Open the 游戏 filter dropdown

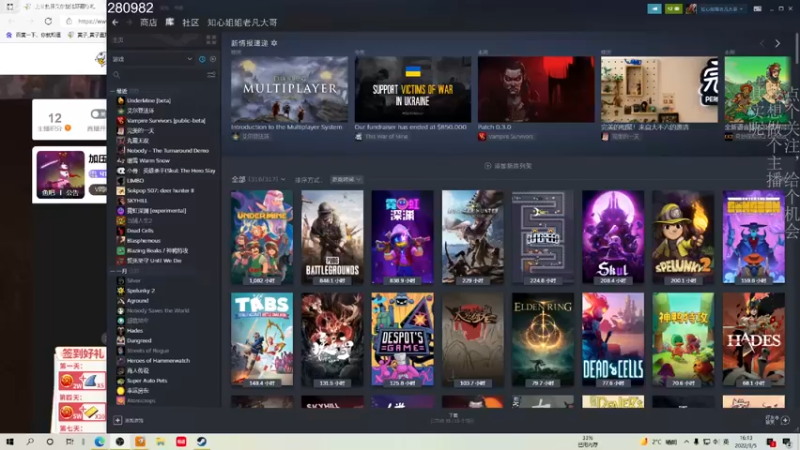[152, 59]
